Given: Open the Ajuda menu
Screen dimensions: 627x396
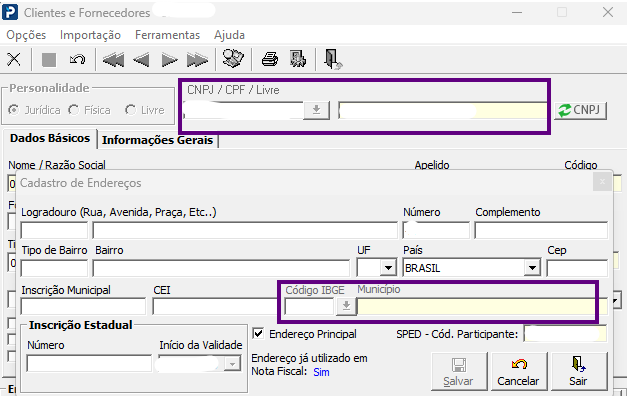Looking at the screenshot, I should (x=230, y=35).
